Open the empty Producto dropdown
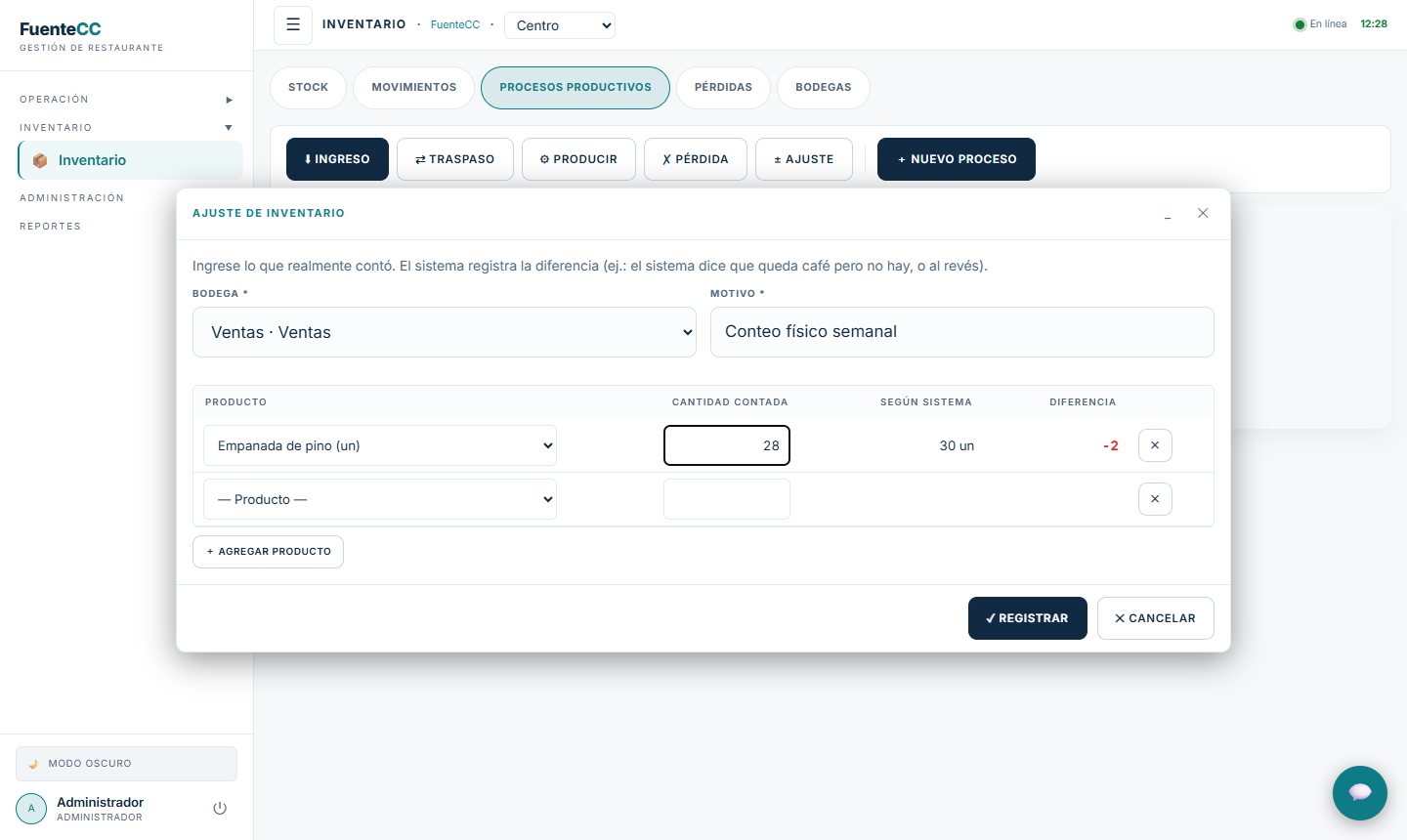The height and width of the screenshot is (840, 1407). (380, 499)
